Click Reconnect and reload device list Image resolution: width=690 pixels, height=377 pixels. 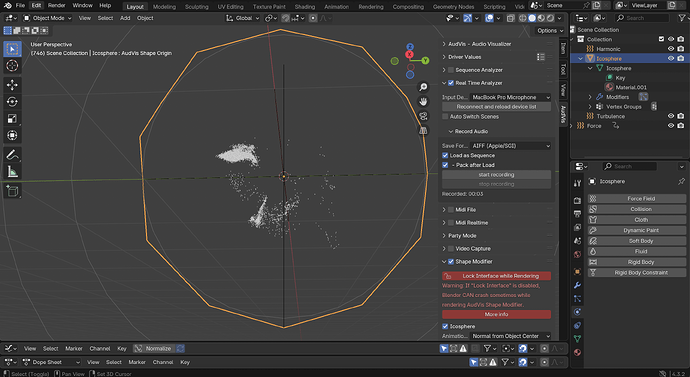496,107
